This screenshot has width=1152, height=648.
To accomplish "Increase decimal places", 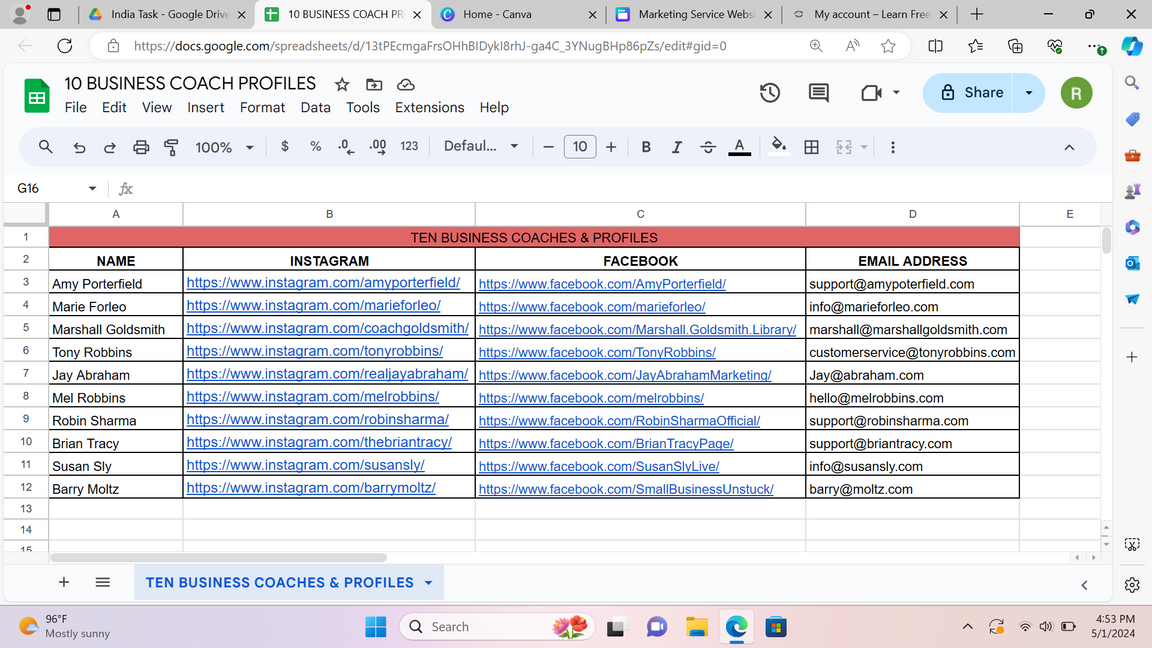I will click(x=378, y=147).
